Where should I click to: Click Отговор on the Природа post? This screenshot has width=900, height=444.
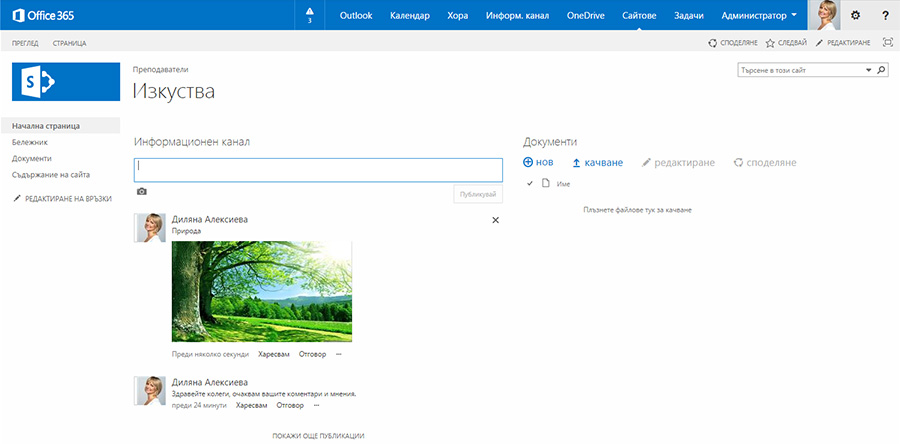point(312,355)
